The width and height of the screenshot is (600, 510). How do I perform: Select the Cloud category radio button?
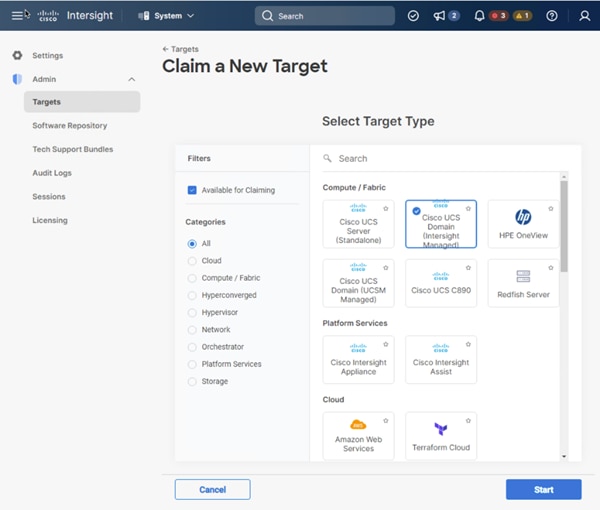(192, 261)
